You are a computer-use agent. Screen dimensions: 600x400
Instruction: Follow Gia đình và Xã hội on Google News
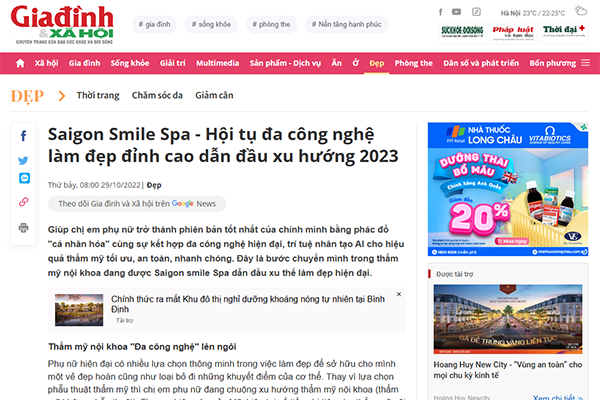(137, 204)
